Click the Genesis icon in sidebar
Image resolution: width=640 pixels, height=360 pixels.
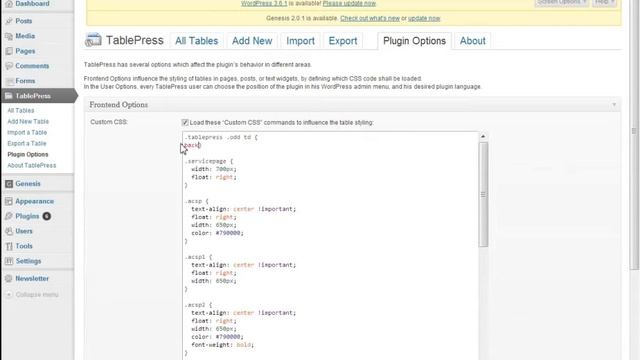(9, 184)
